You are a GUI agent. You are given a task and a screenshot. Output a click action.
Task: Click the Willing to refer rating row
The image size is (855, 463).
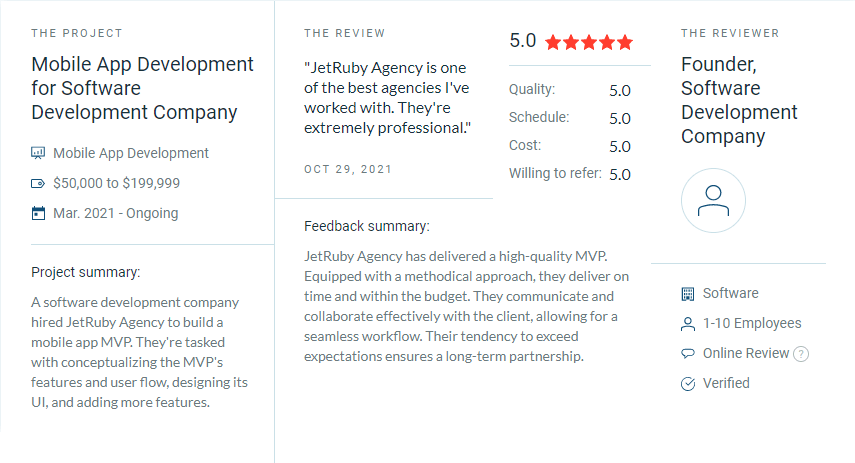point(570,174)
